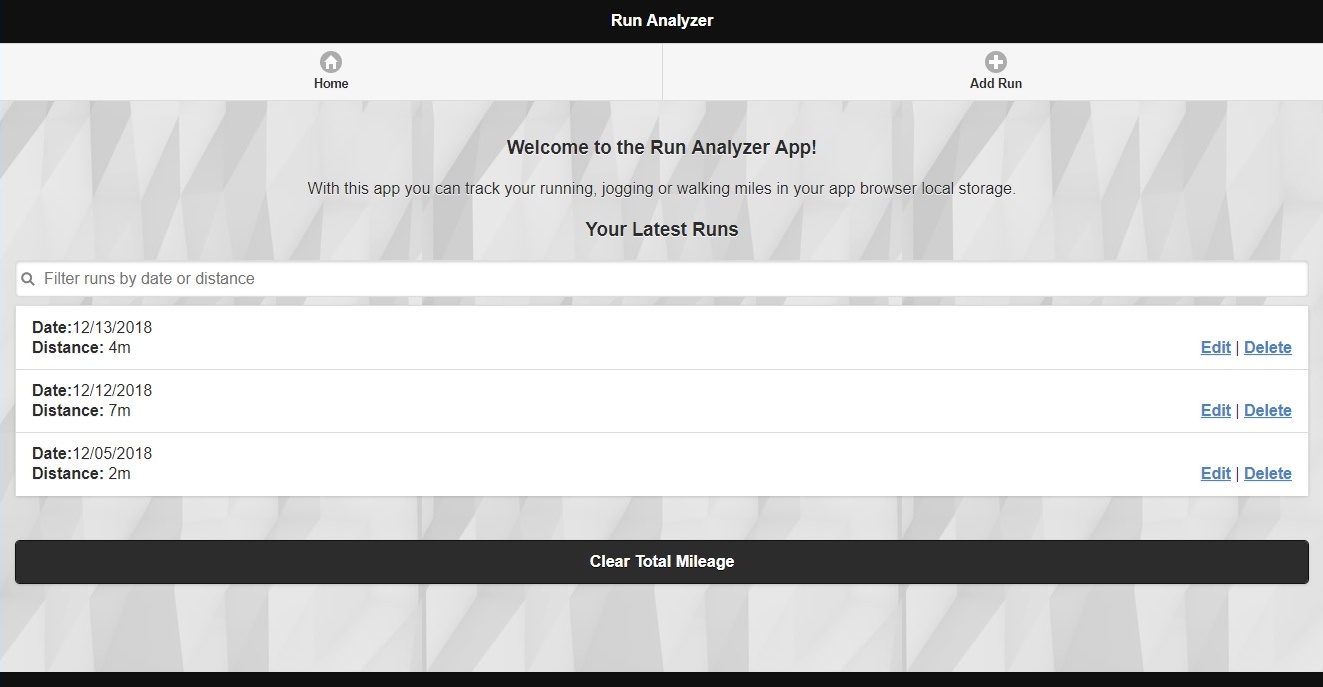This screenshot has height=687, width=1323.
Task: Click the search magnifier icon in filter field
Action: 28,279
